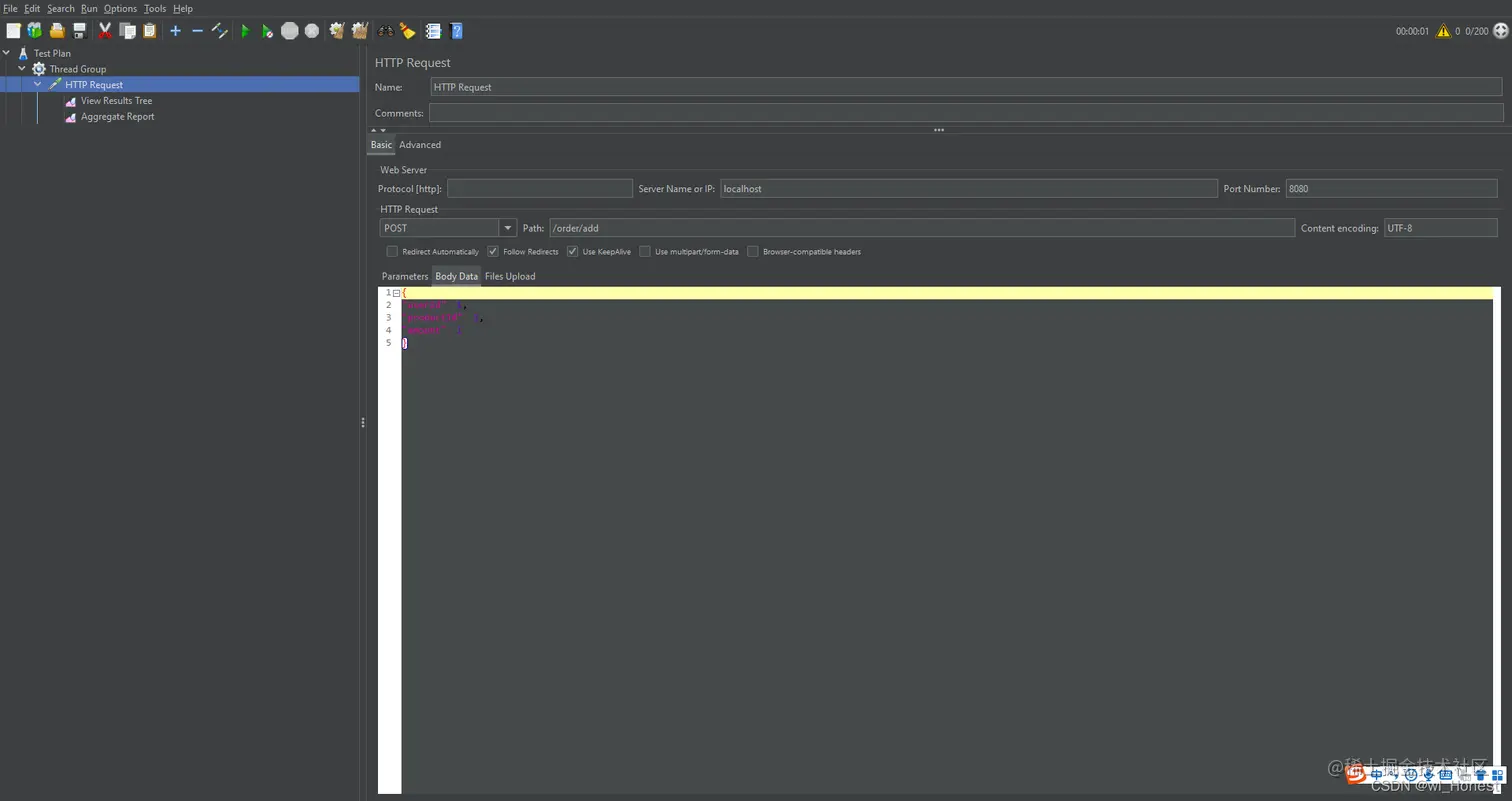Open the Templates toolbar icon

tap(35, 31)
